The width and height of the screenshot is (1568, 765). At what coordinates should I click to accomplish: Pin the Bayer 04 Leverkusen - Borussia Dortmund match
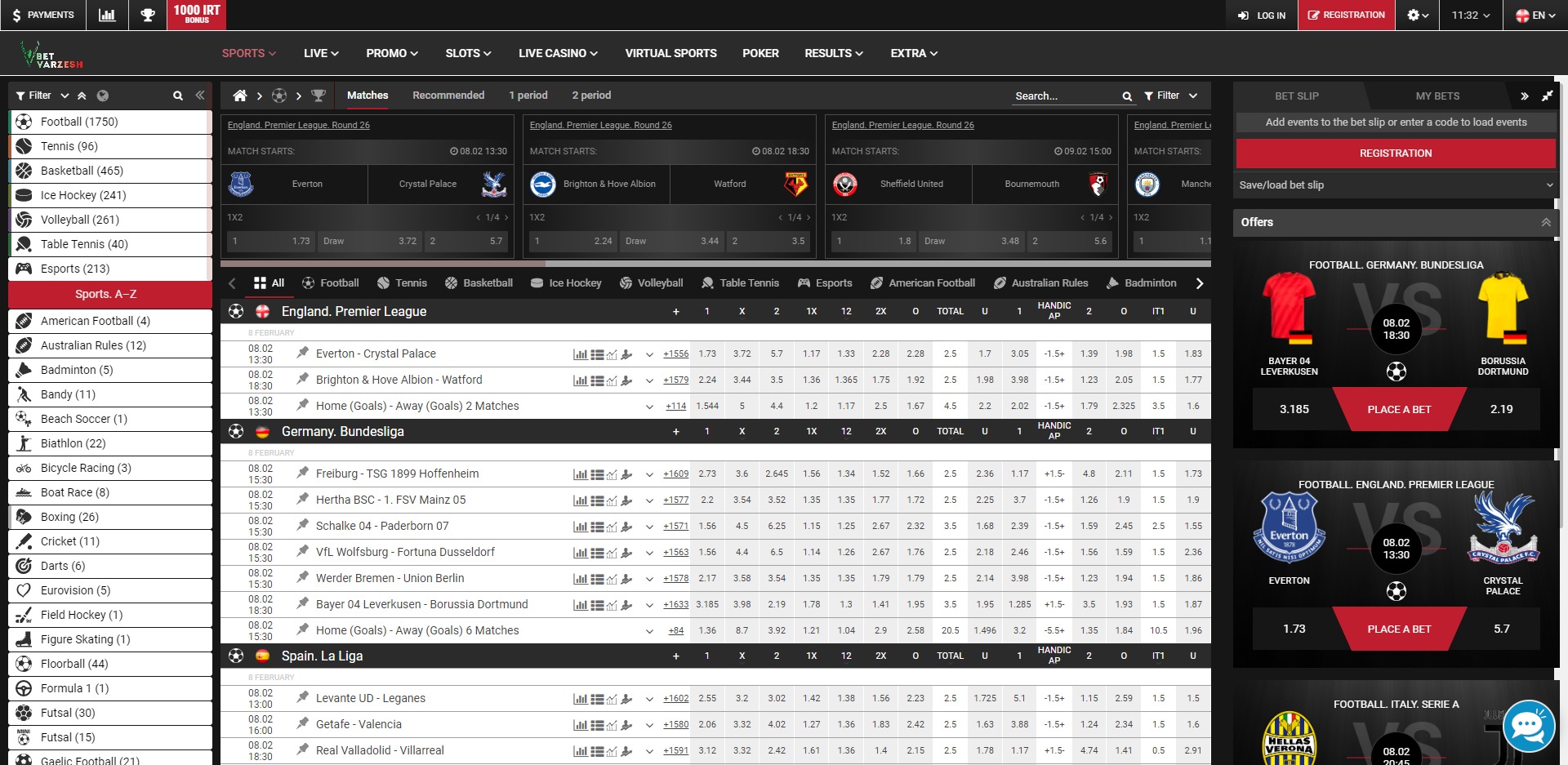(302, 603)
